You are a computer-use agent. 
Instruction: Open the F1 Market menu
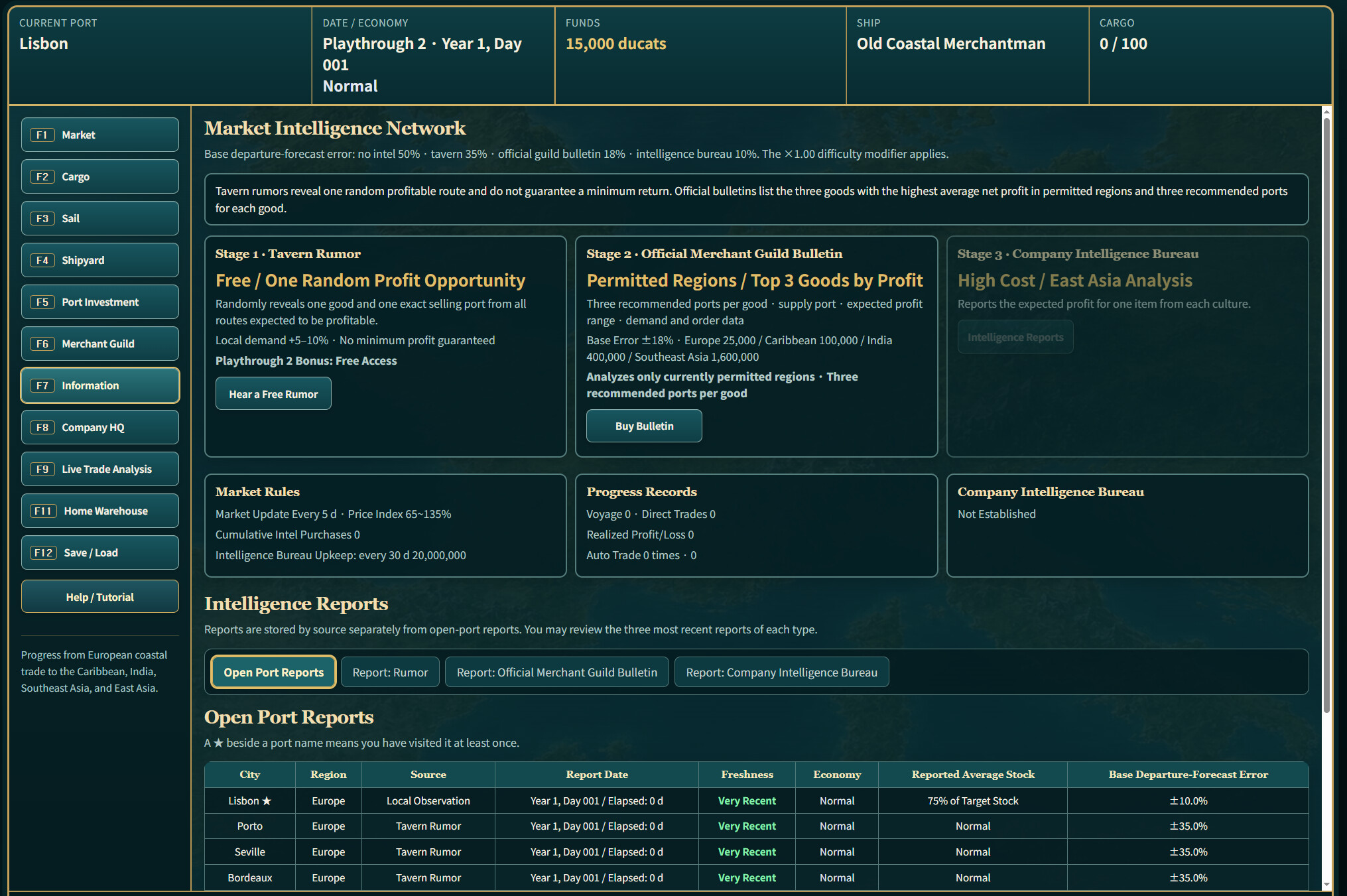click(100, 135)
